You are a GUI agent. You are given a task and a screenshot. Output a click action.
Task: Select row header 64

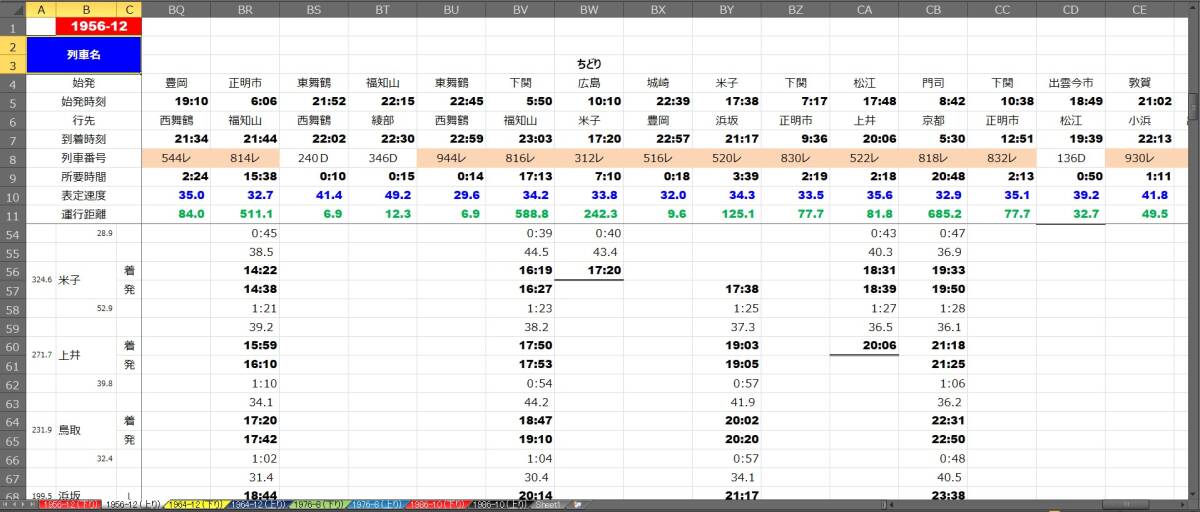point(13,421)
